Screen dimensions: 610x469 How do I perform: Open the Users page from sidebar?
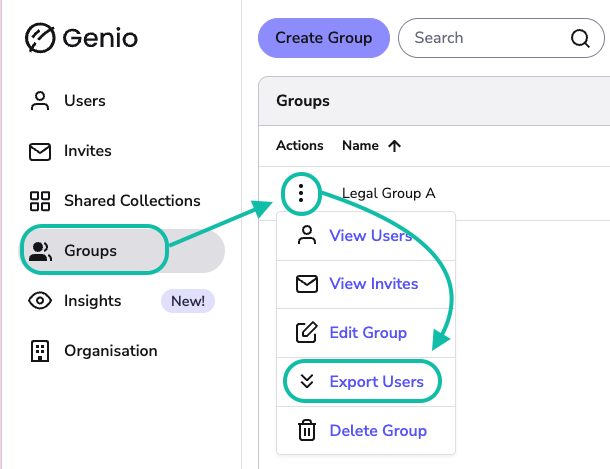[x=122, y=101]
